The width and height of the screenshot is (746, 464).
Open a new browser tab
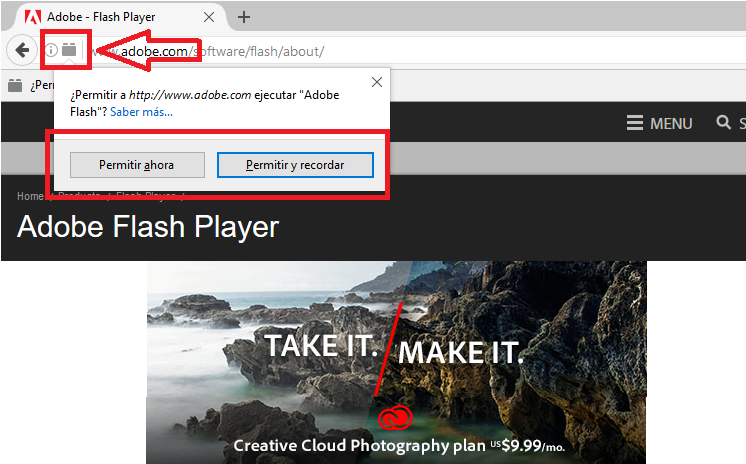pos(244,17)
